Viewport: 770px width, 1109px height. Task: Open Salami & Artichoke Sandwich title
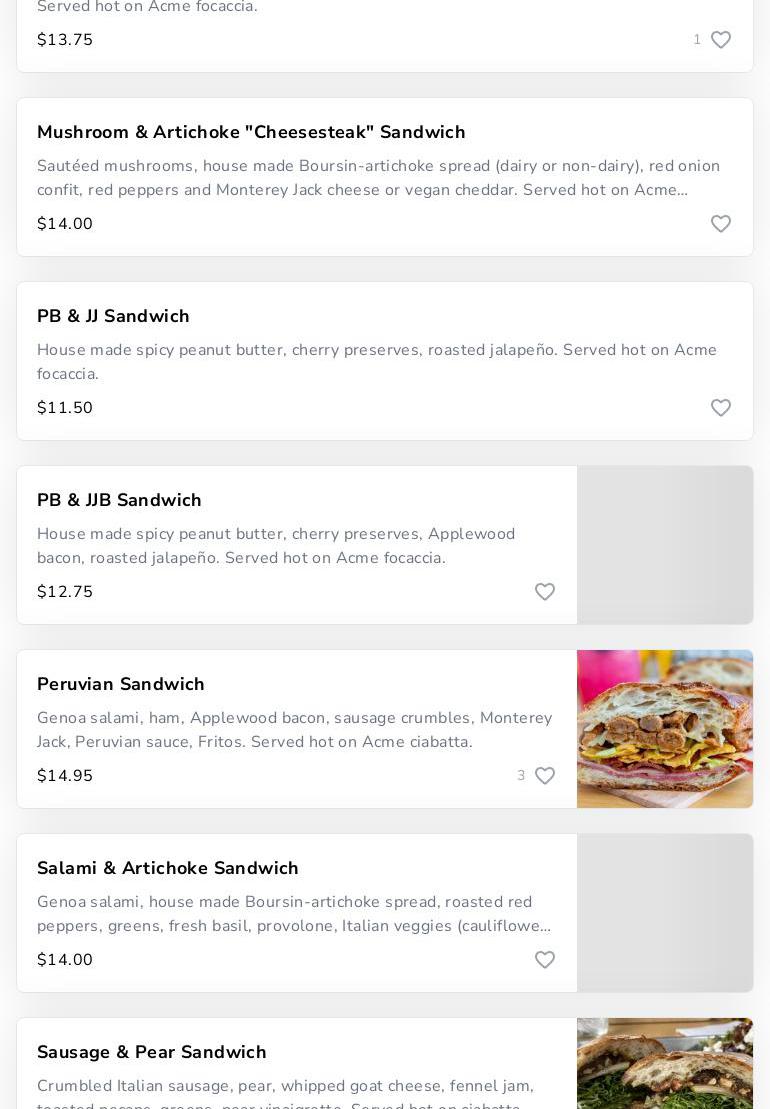pos(168,868)
